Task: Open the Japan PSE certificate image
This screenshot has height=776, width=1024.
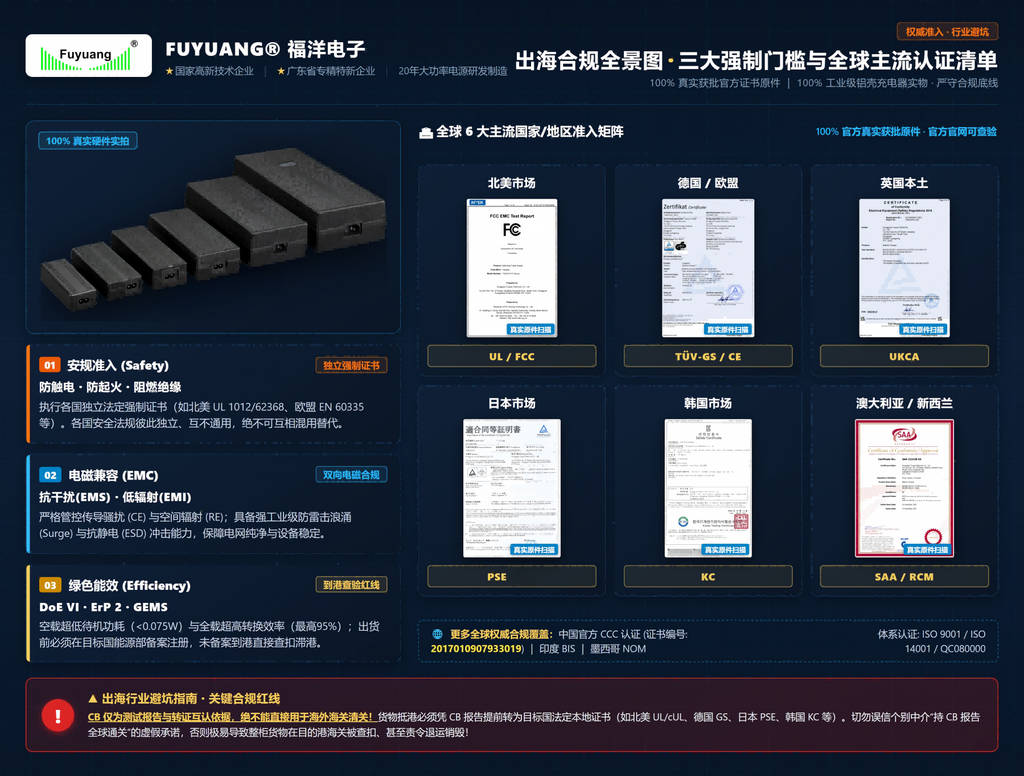Action: coord(512,488)
